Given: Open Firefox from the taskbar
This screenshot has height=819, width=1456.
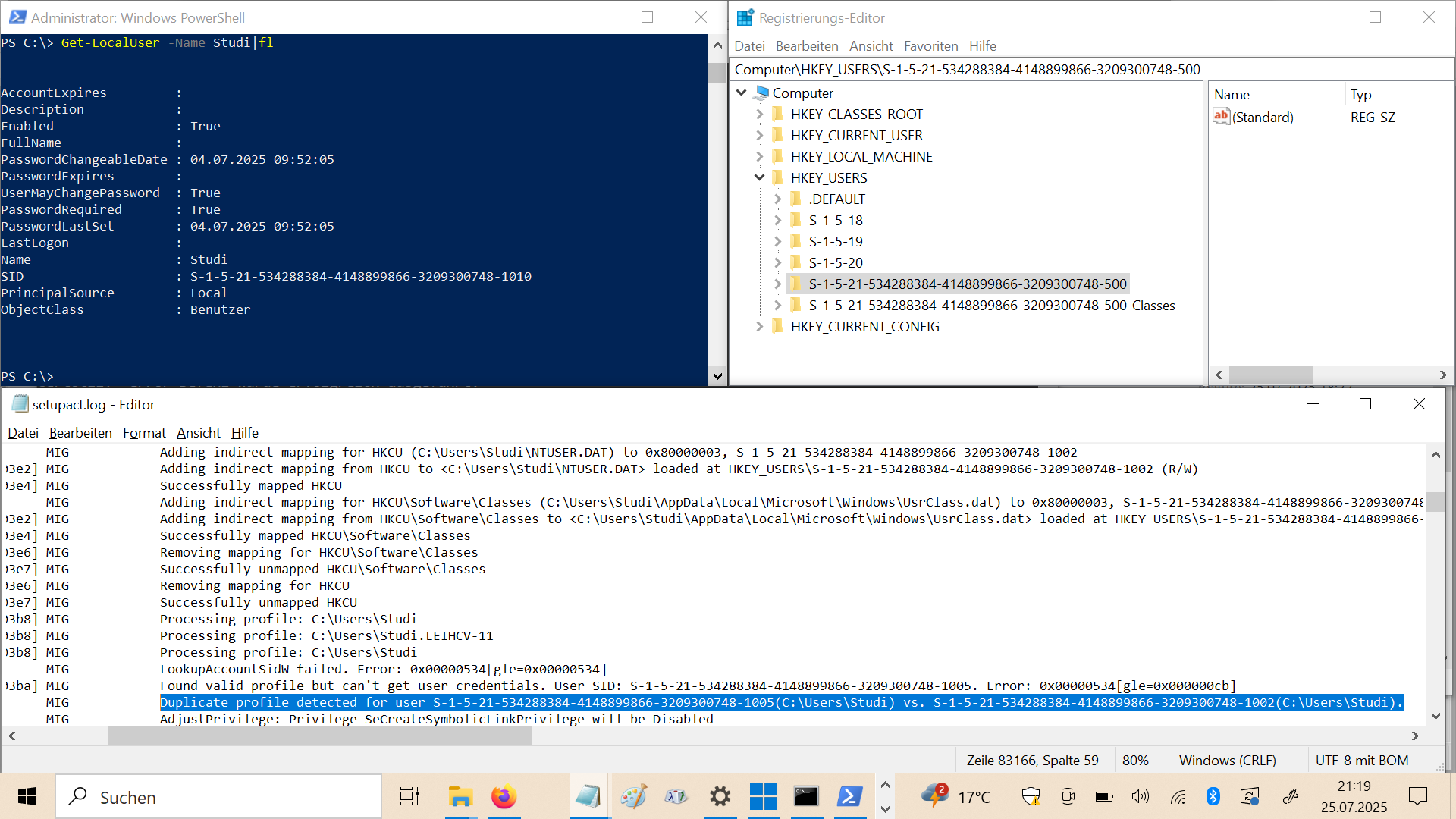Looking at the screenshot, I should 504,797.
